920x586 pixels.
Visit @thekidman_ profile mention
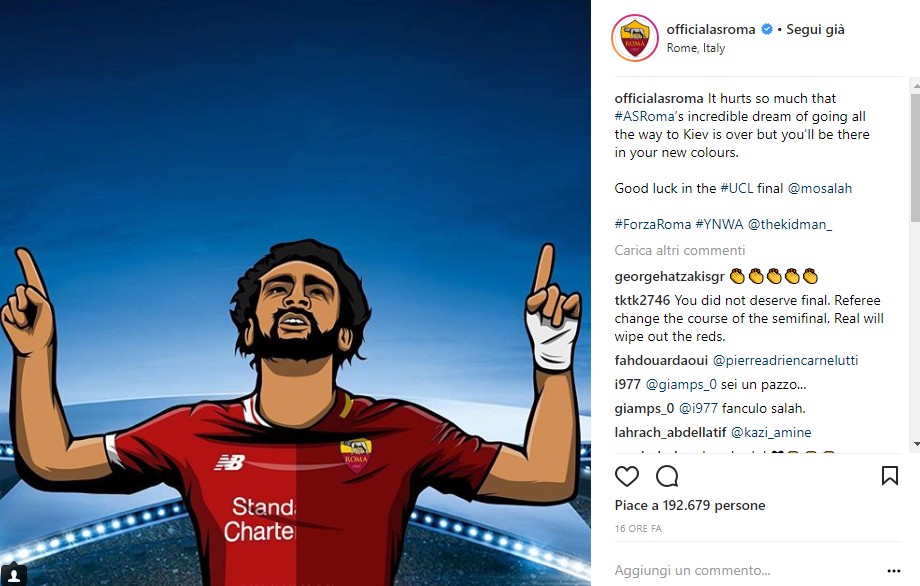click(790, 224)
